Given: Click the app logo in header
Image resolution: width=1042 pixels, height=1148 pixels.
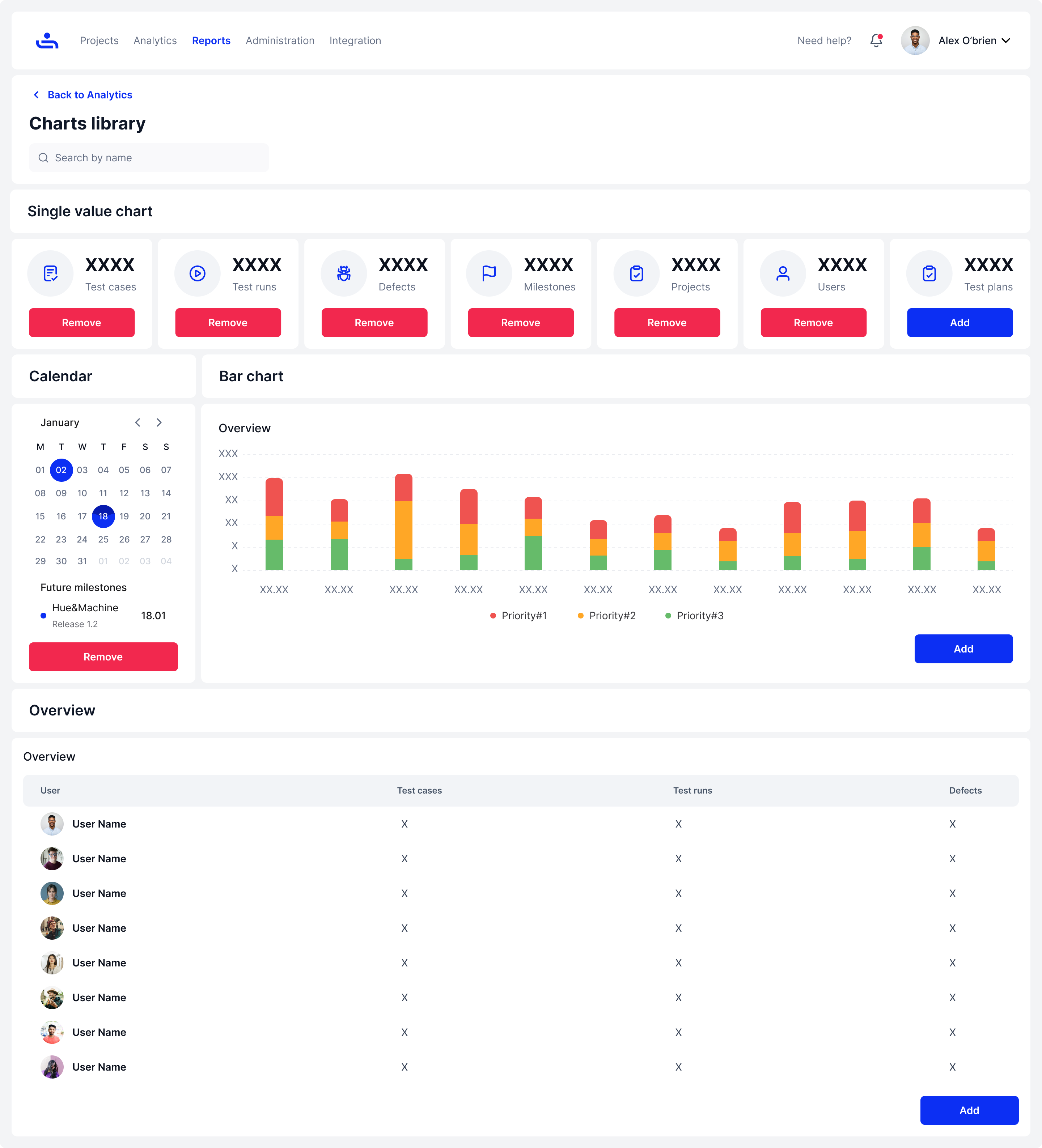Looking at the screenshot, I should [x=47, y=41].
